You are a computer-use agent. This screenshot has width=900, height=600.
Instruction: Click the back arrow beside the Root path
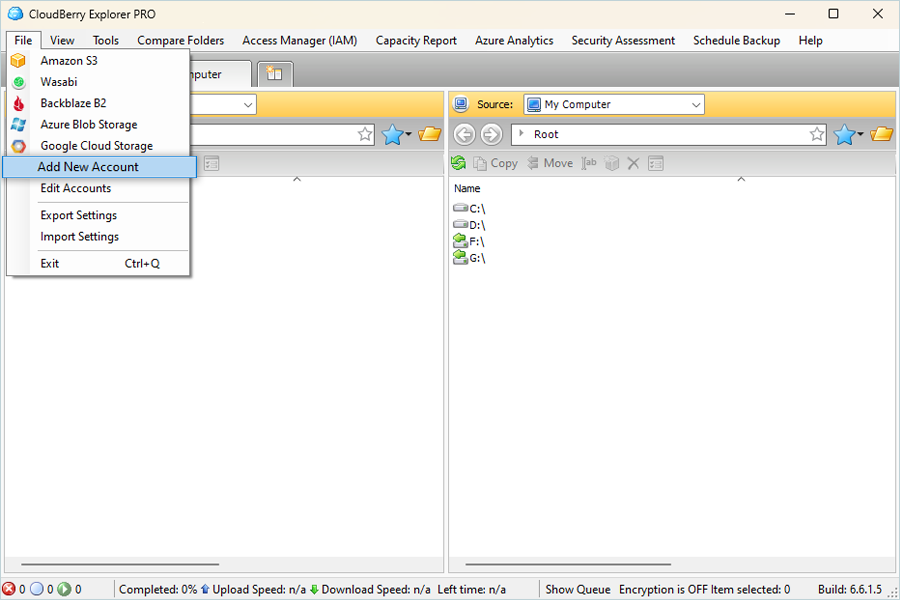tap(464, 134)
